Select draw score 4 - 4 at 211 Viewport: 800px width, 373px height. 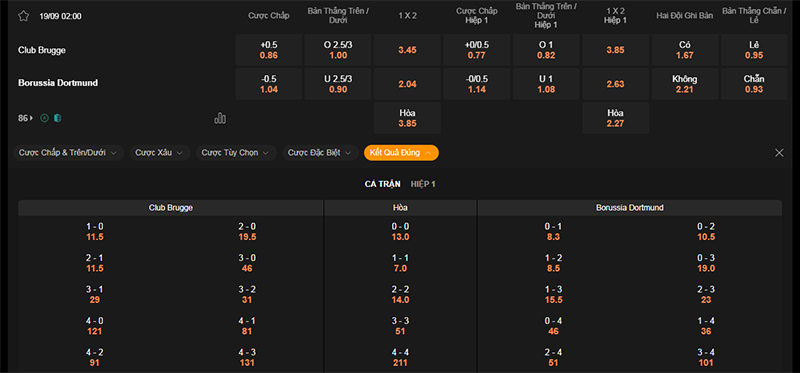coord(401,358)
